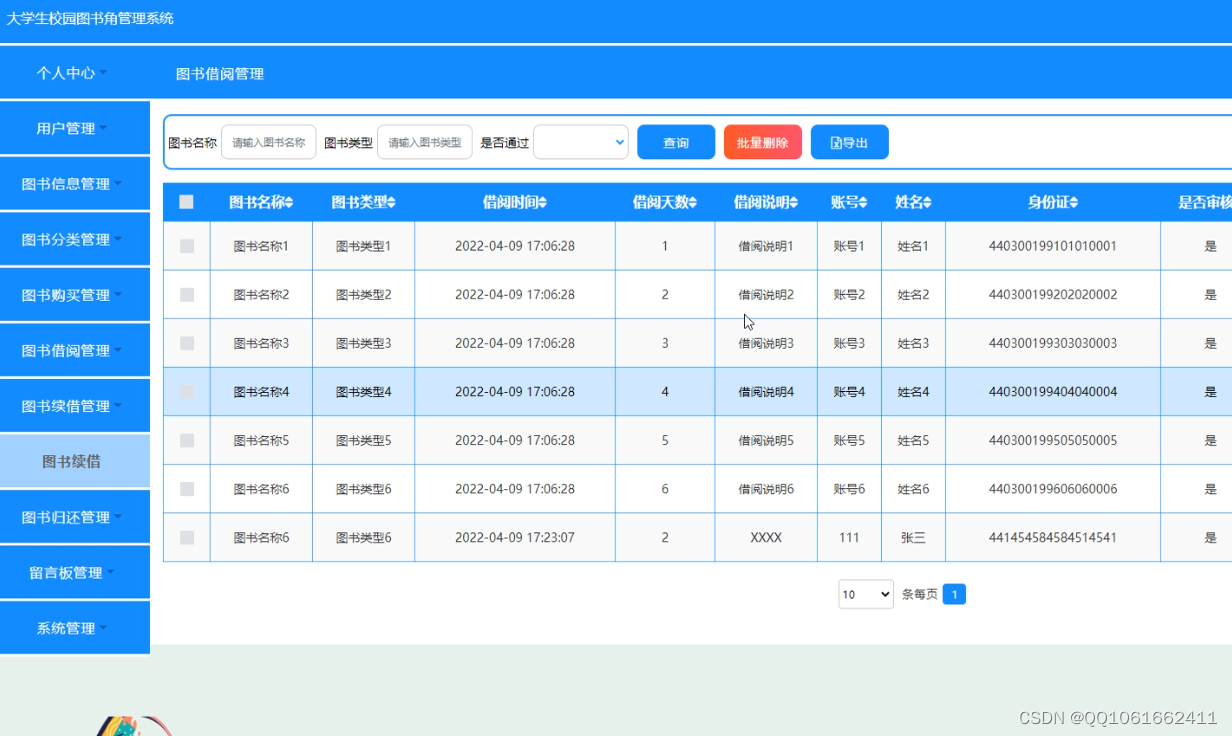The image size is (1232, 736).
Task: Select the checkbox for 图书名称1 row
Action: pyautogui.click(x=186, y=245)
